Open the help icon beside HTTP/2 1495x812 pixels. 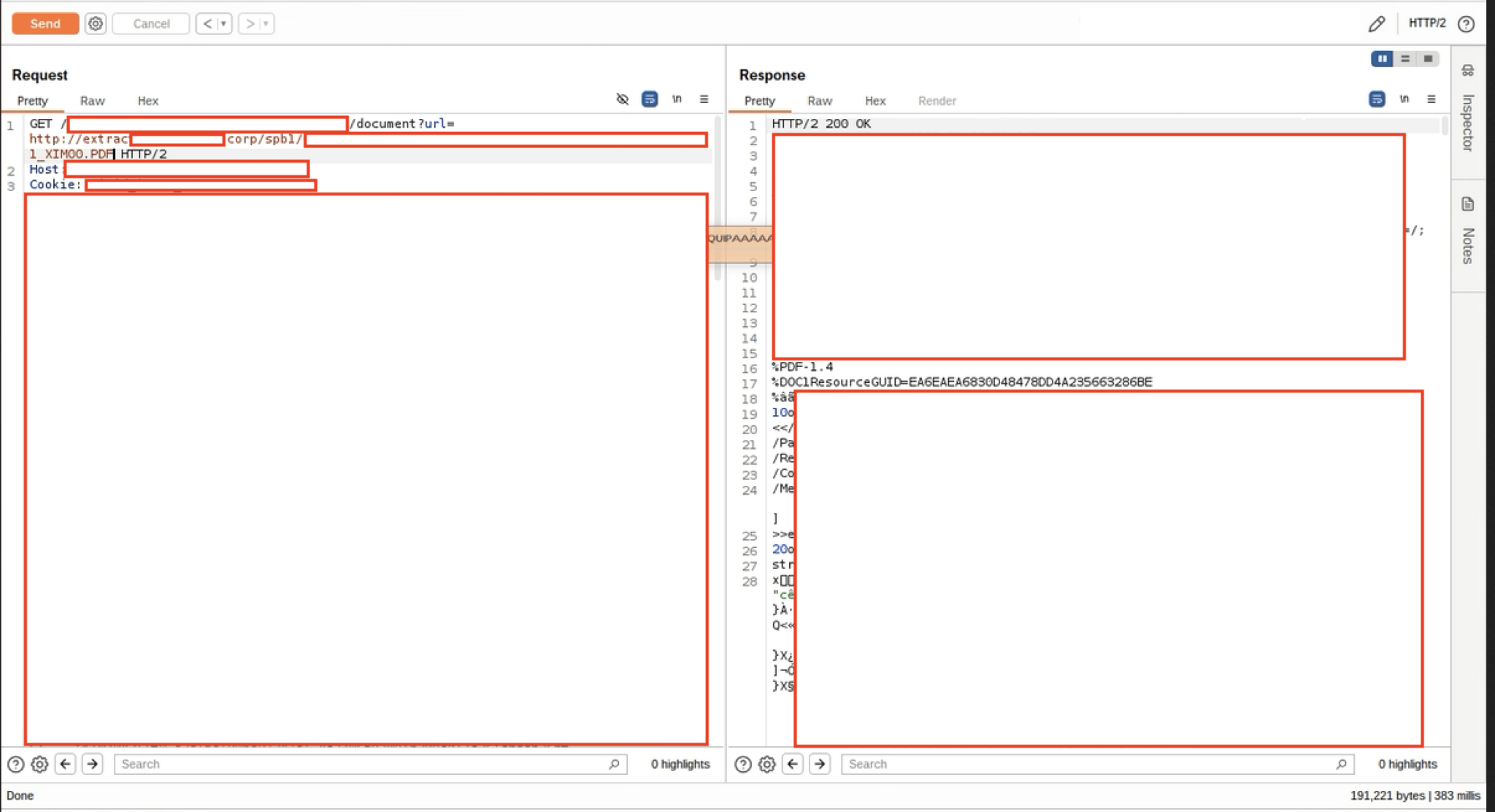point(1465,24)
